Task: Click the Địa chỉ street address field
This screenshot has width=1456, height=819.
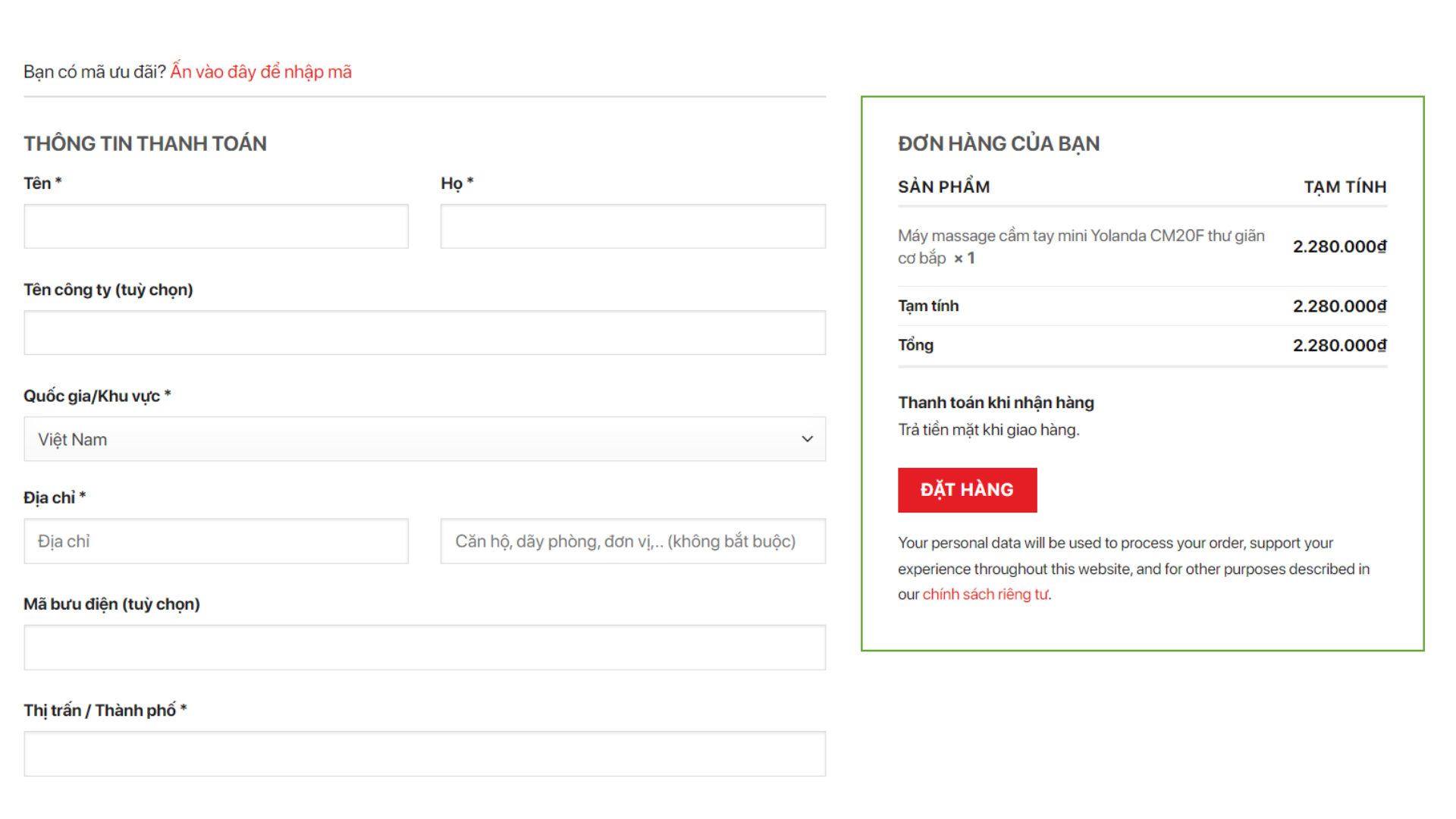Action: [216, 541]
